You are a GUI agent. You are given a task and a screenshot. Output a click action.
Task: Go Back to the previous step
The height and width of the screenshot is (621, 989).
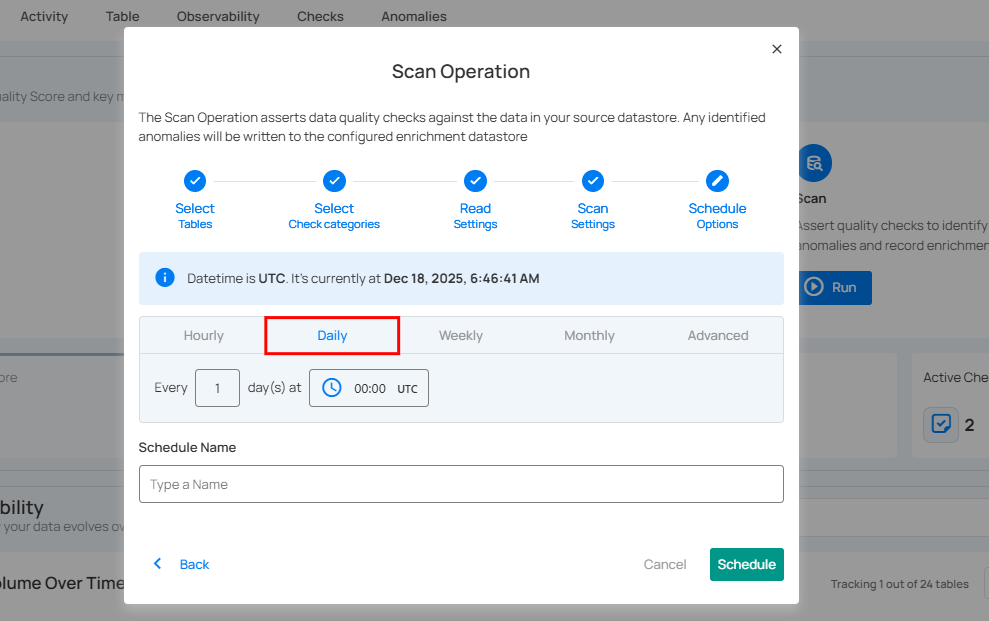181,564
